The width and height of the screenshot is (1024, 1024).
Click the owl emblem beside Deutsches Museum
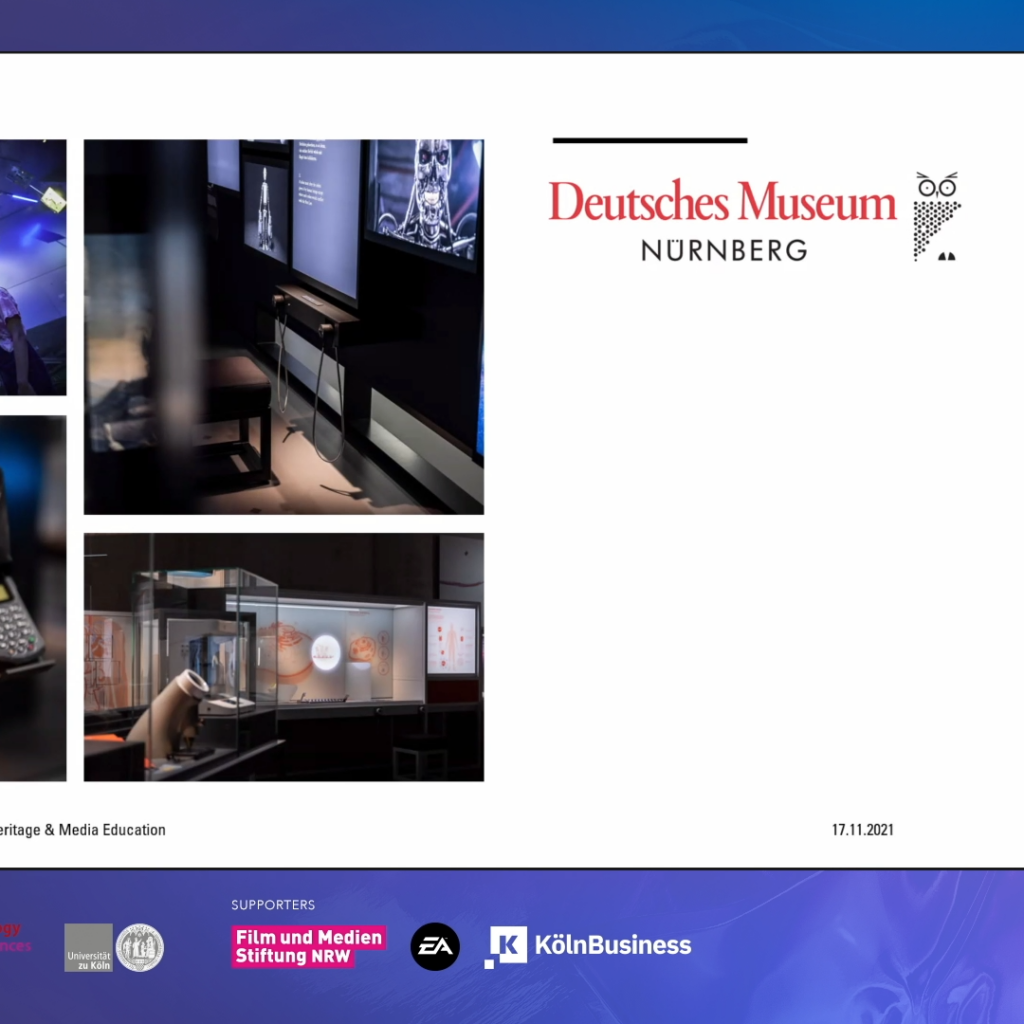[938, 217]
